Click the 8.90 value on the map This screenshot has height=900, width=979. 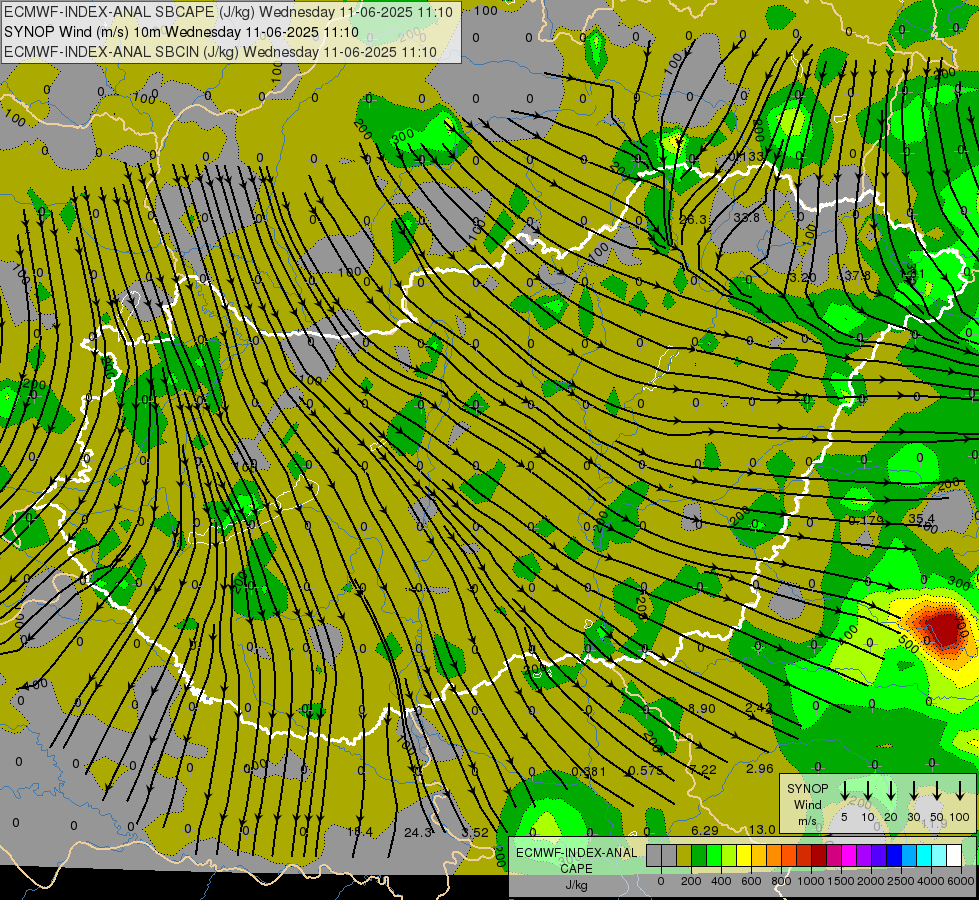pyautogui.click(x=702, y=708)
